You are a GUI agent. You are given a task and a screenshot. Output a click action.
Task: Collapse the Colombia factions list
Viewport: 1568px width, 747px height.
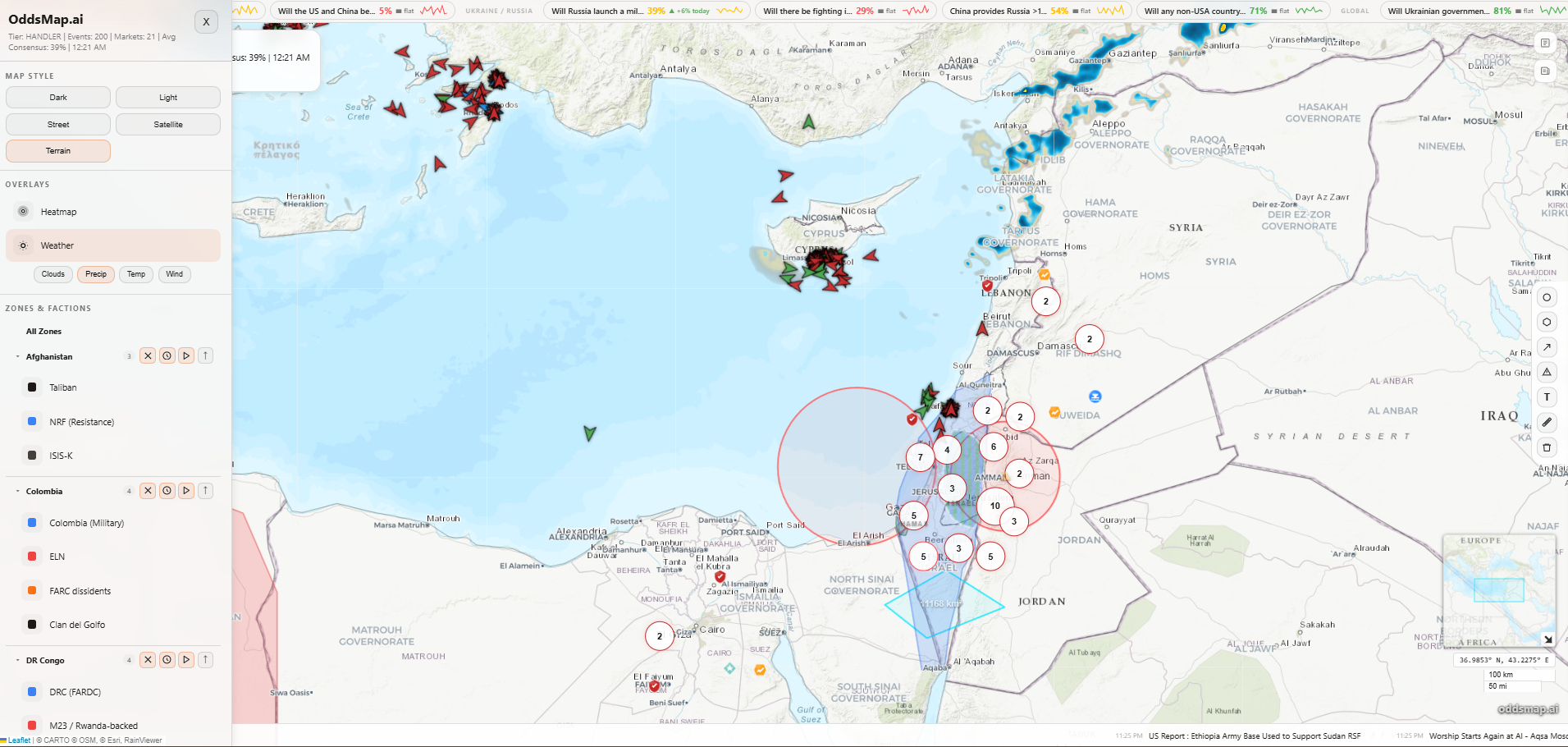click(18, 492)
